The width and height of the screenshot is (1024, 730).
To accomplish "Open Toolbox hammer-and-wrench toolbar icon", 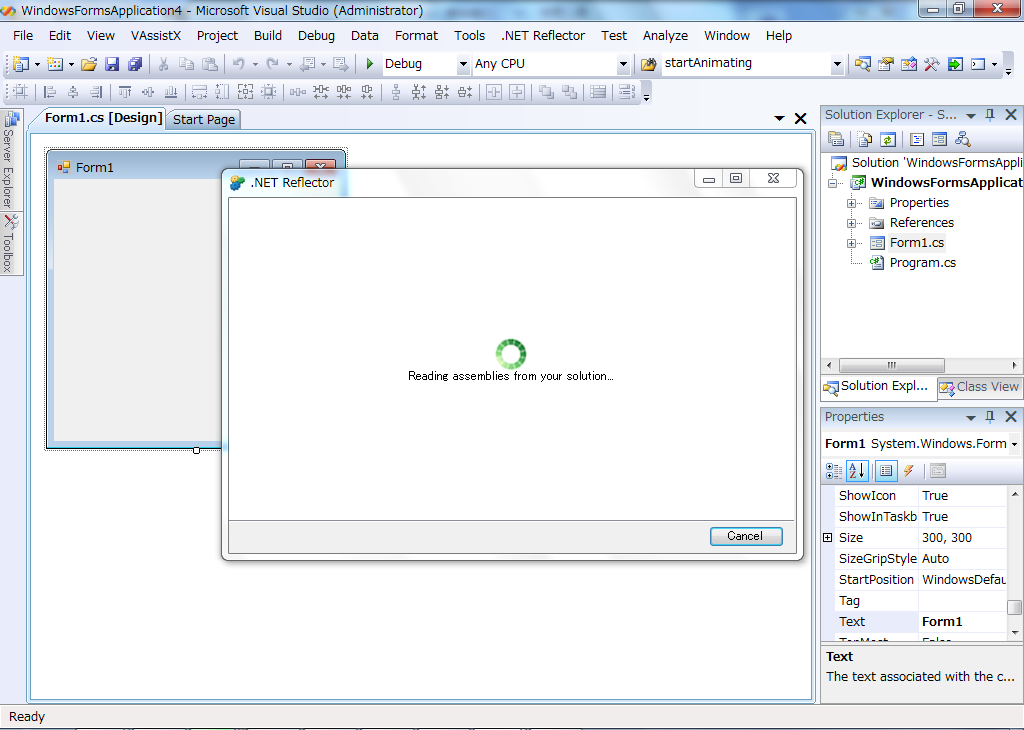I will 931,64.
